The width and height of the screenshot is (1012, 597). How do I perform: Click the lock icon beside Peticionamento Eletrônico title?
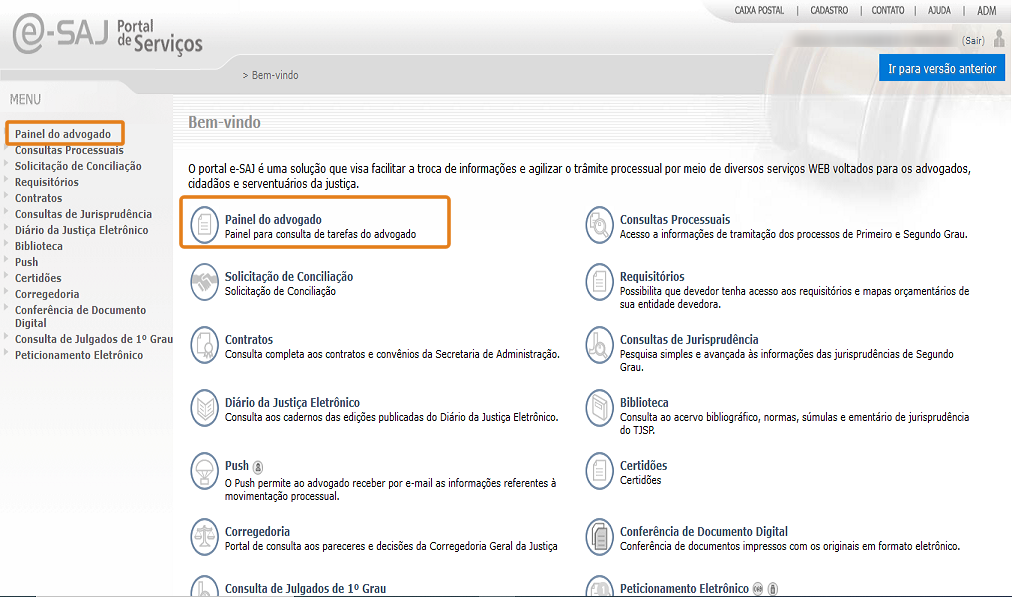tap(773, 589)
